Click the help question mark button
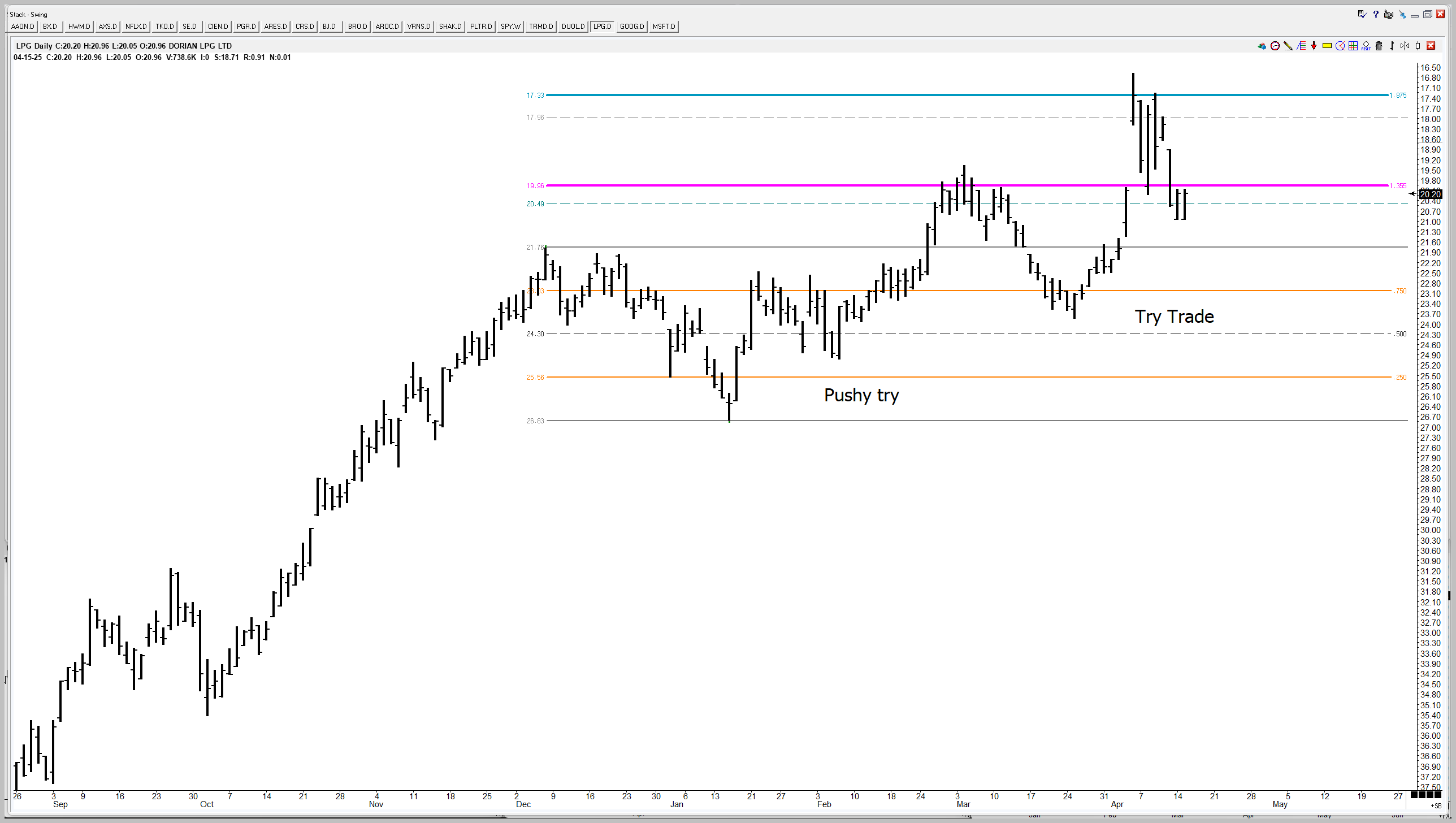This screenshot has width=1456, height=823. (1376, 14)
